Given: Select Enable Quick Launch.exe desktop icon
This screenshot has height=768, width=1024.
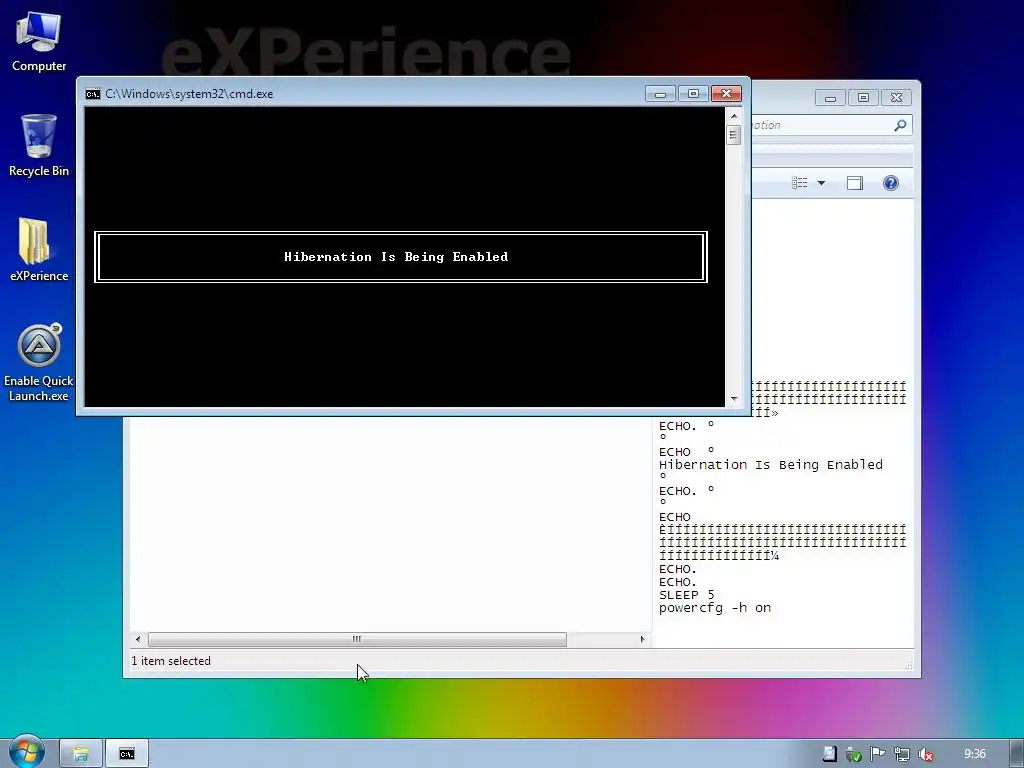Looking at the screenshot, I should [39, 362].
